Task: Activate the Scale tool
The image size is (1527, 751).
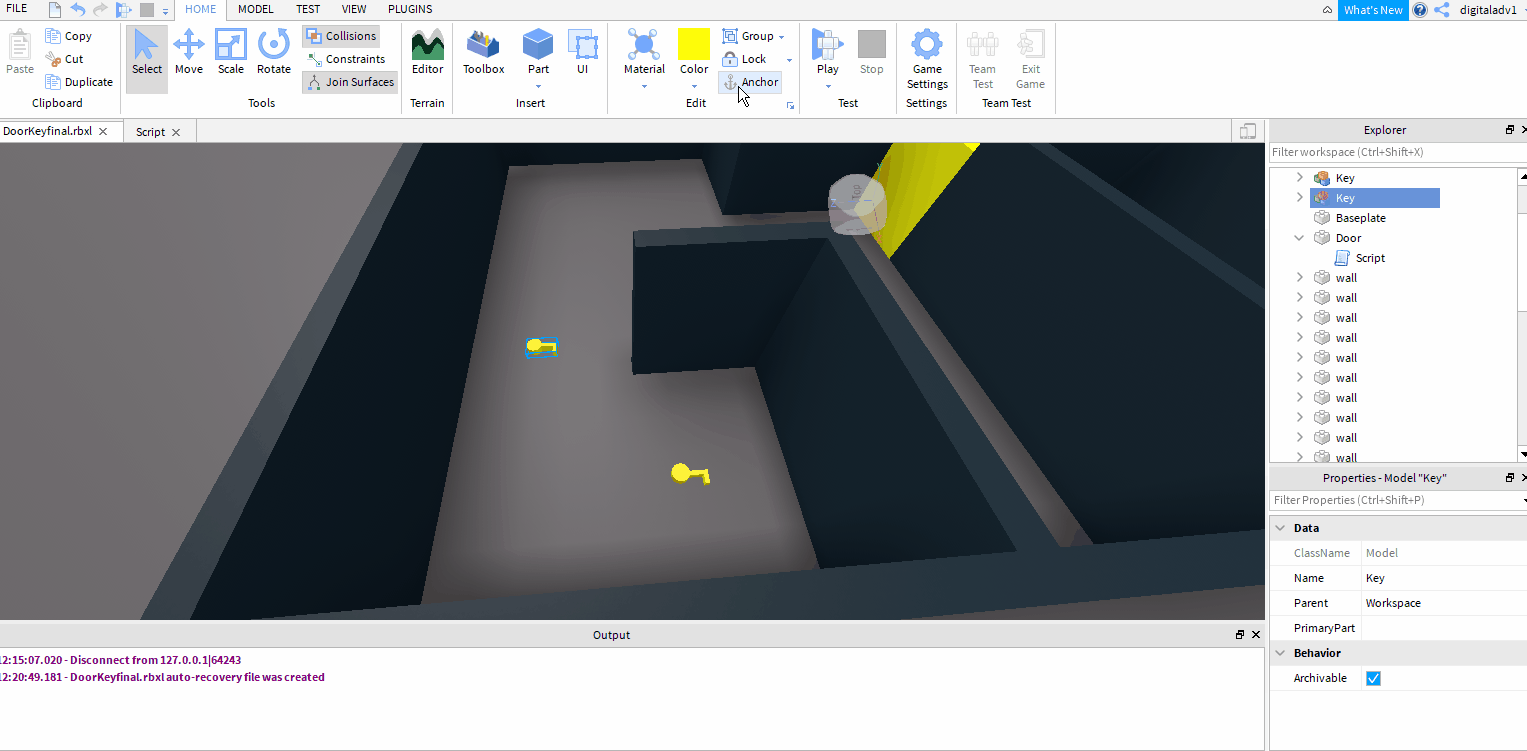Action: 231,52
